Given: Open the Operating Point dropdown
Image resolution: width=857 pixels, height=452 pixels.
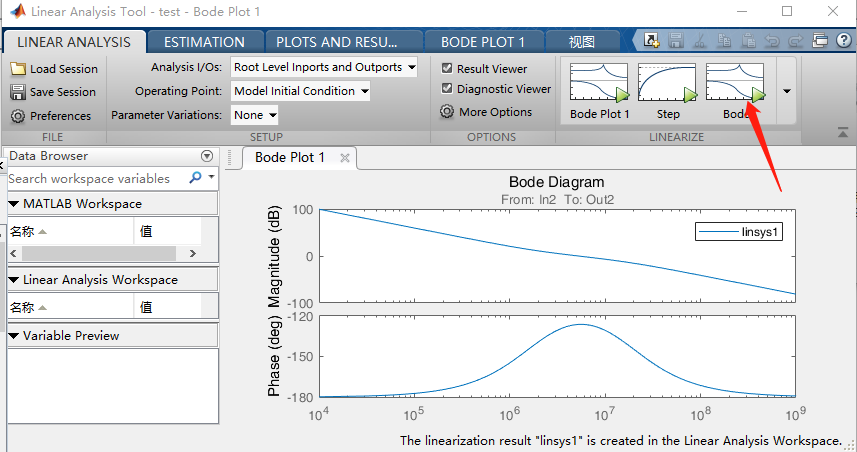Looking at the screenshot, I should point(301,91).
